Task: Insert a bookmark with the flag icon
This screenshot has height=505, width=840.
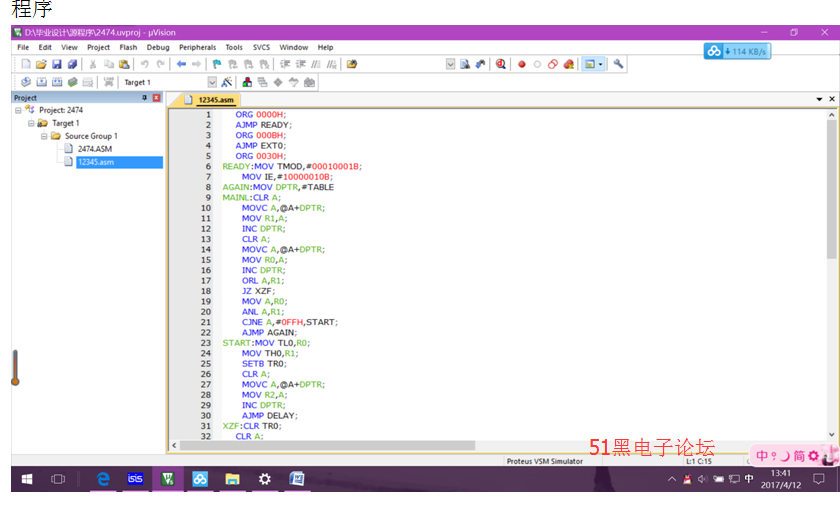Action: 217,64
